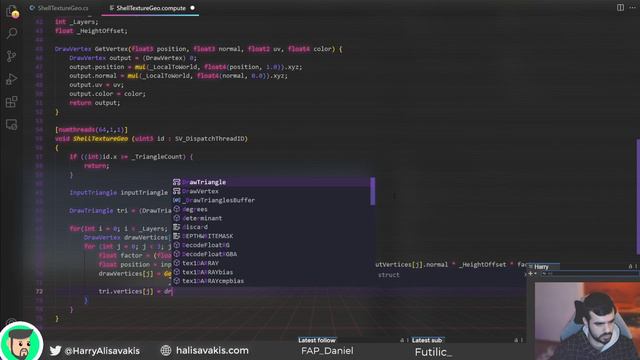The image size is (640, 360).
Task: Click the Twitter bird icon in overlay
Action: [x=56, y=350]
